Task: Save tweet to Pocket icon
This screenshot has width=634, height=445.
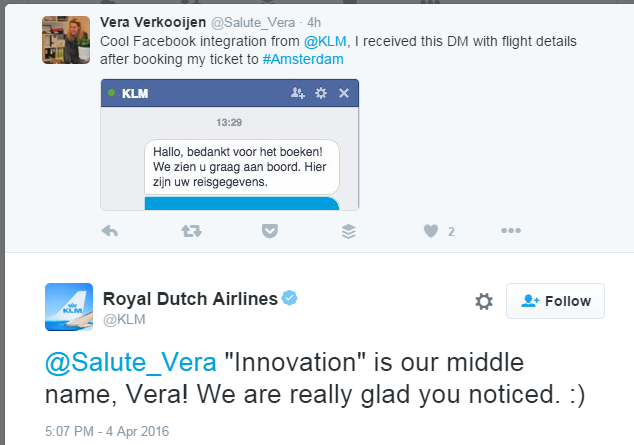Action: click(x=269, y=231)
